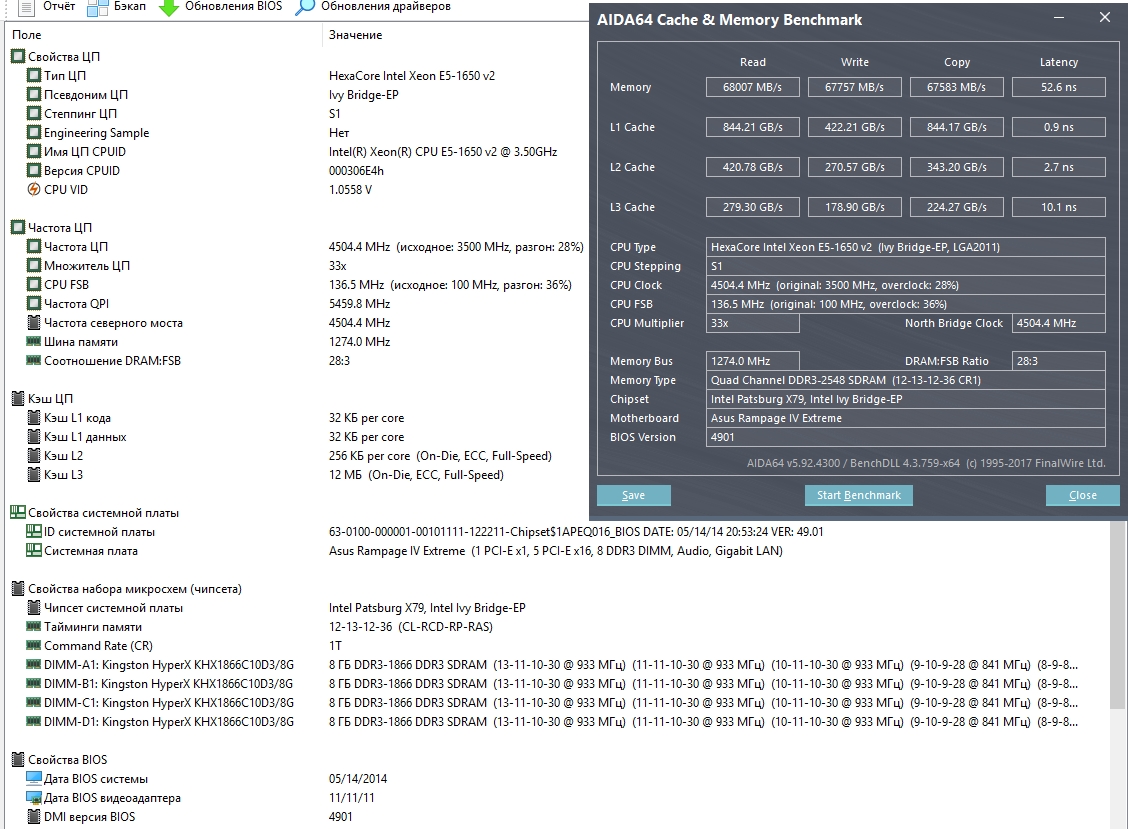
Task: Close the AIDA64 benchmark window with X
Action: click(1105, 17)
